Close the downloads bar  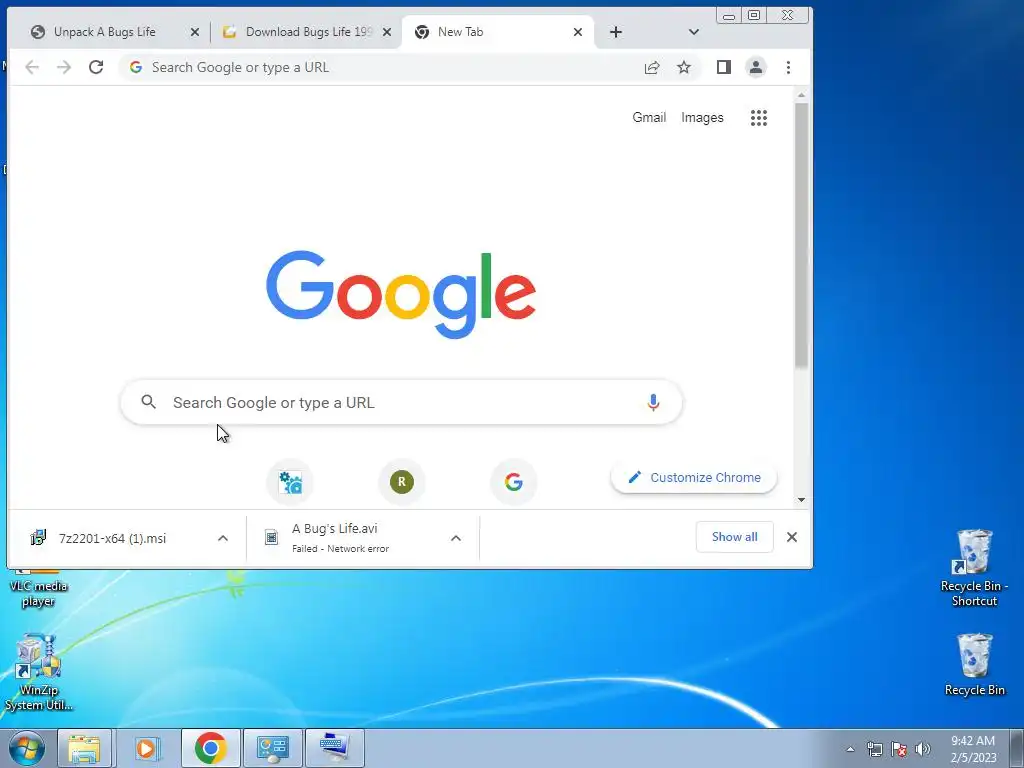792,537
